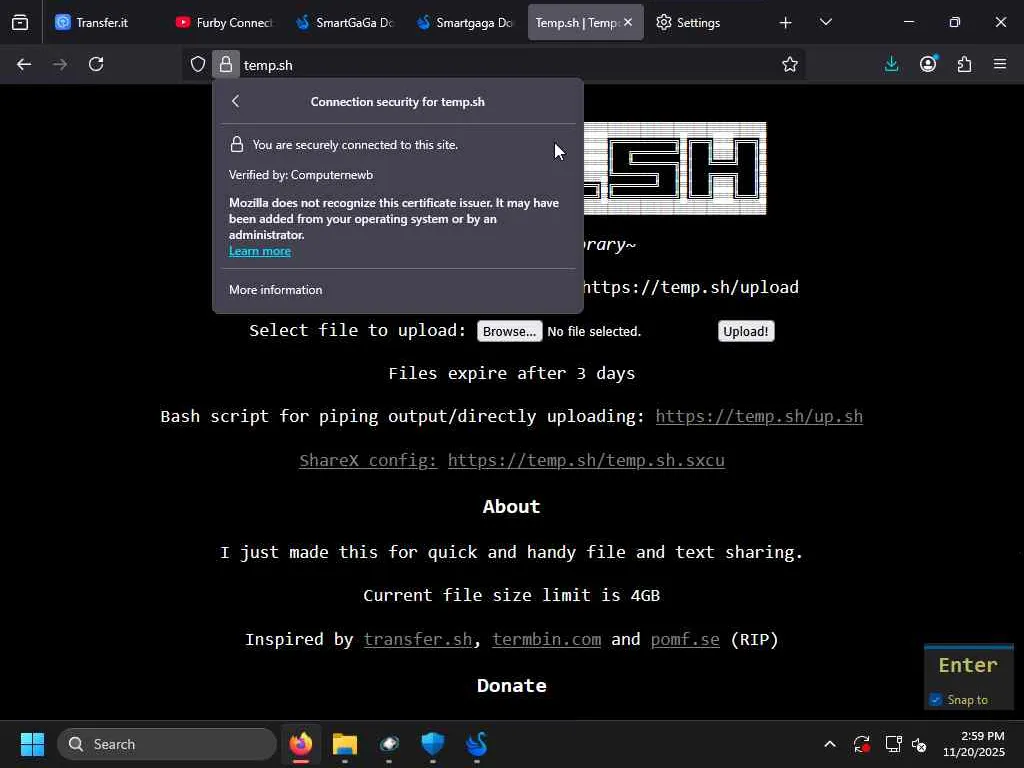Go forward one page
1024x768 pixels.
(x=59, y=64)
